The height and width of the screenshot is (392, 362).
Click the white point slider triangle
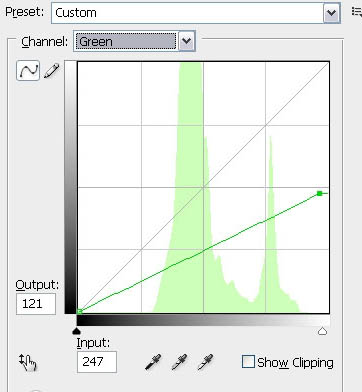click(x=322, y=331)
